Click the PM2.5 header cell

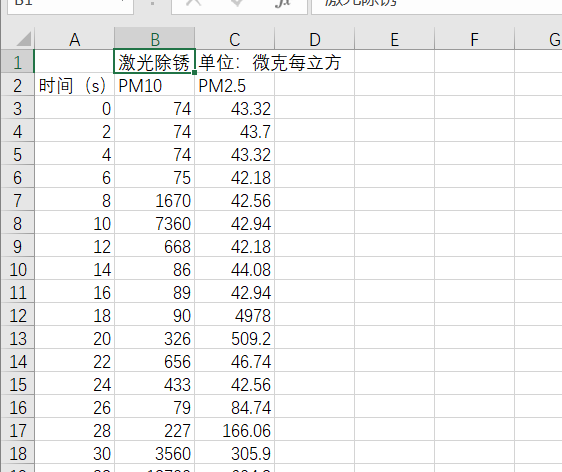pos(234,86)
